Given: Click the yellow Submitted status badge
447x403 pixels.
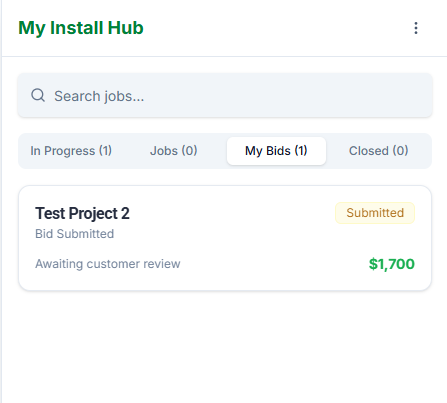Looking at the screenshot, I should click(375, 213).
